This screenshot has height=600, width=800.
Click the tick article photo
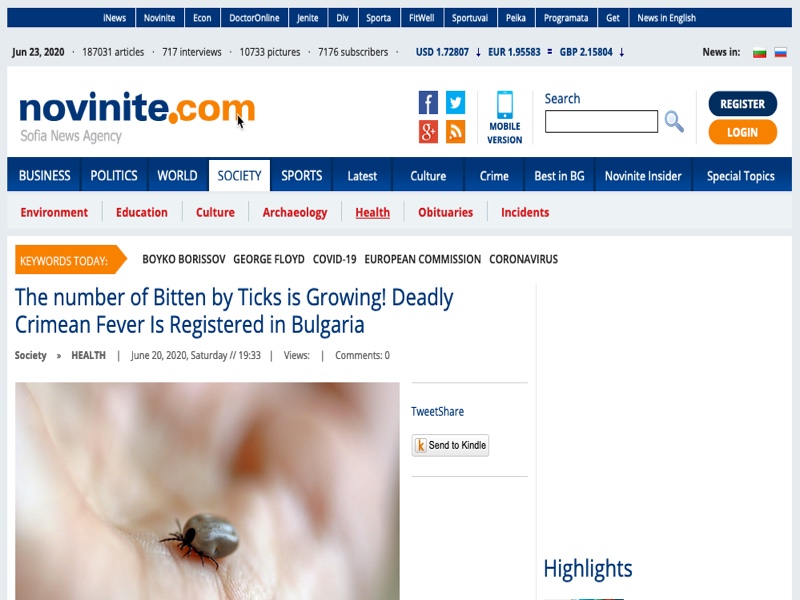[207, 491]
